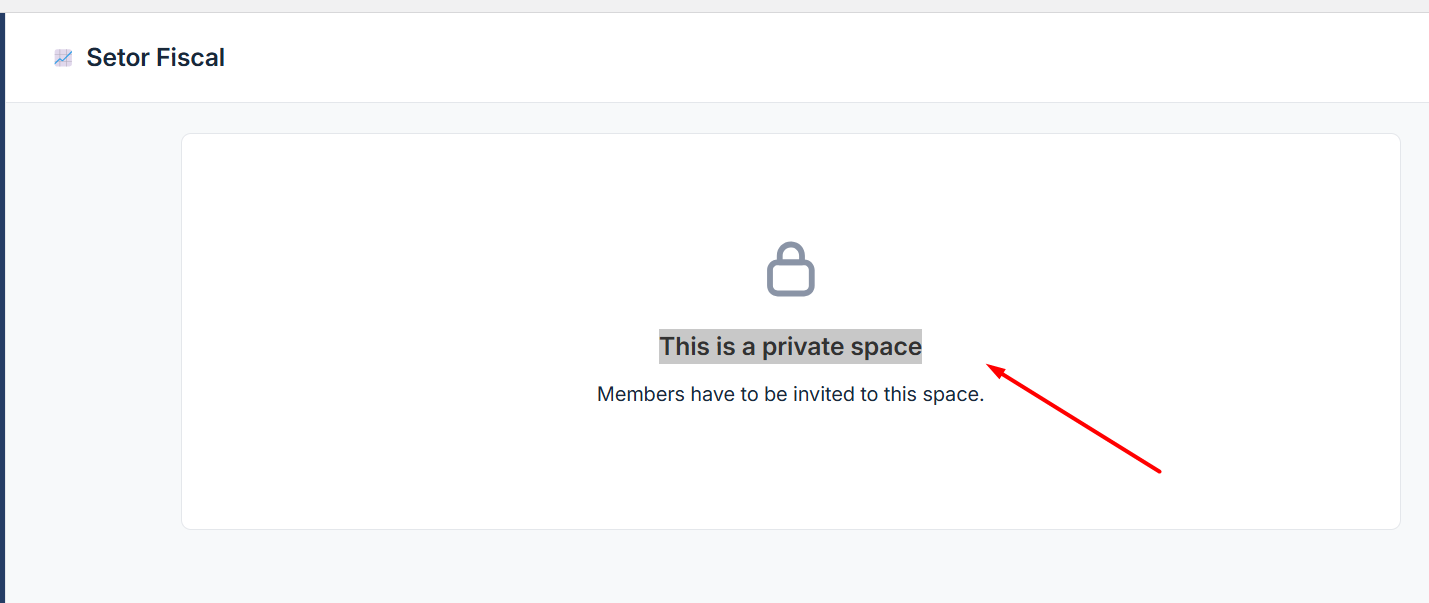Viewport: 1429px width, 603px height.
Task: Click the red arrow's pointed head
Action: (994, 370)
